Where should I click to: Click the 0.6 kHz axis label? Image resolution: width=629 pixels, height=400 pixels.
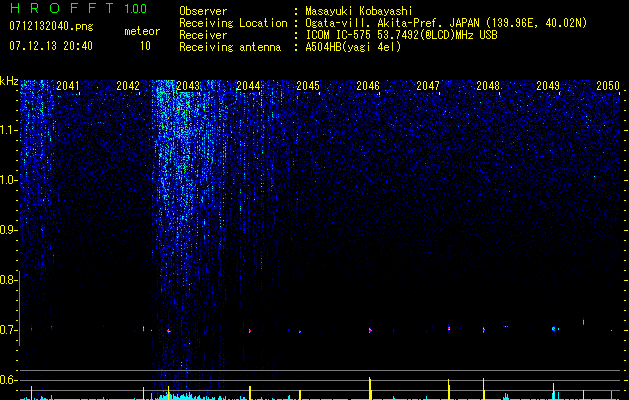tap(8, 380)
